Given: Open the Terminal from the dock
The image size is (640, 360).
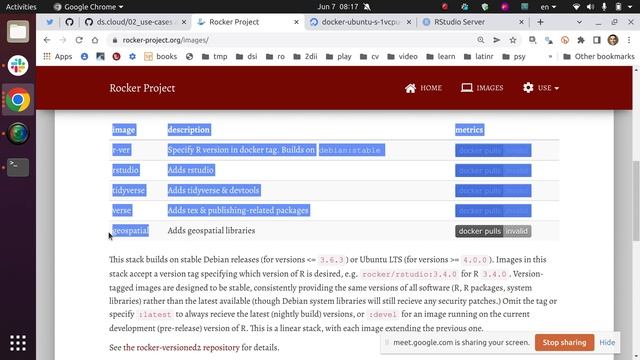Looking at the screenshot, I should tap(18, 167).
